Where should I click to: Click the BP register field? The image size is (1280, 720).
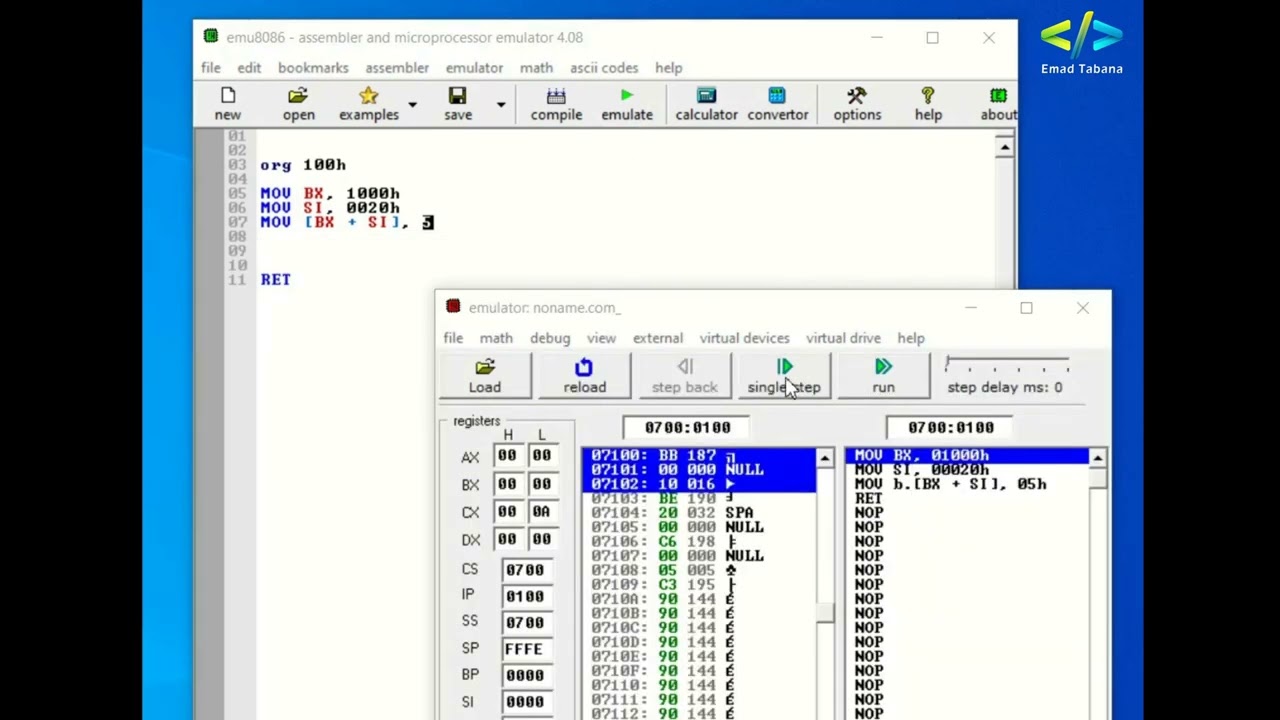pyautogui.click(x=525, y=676)
